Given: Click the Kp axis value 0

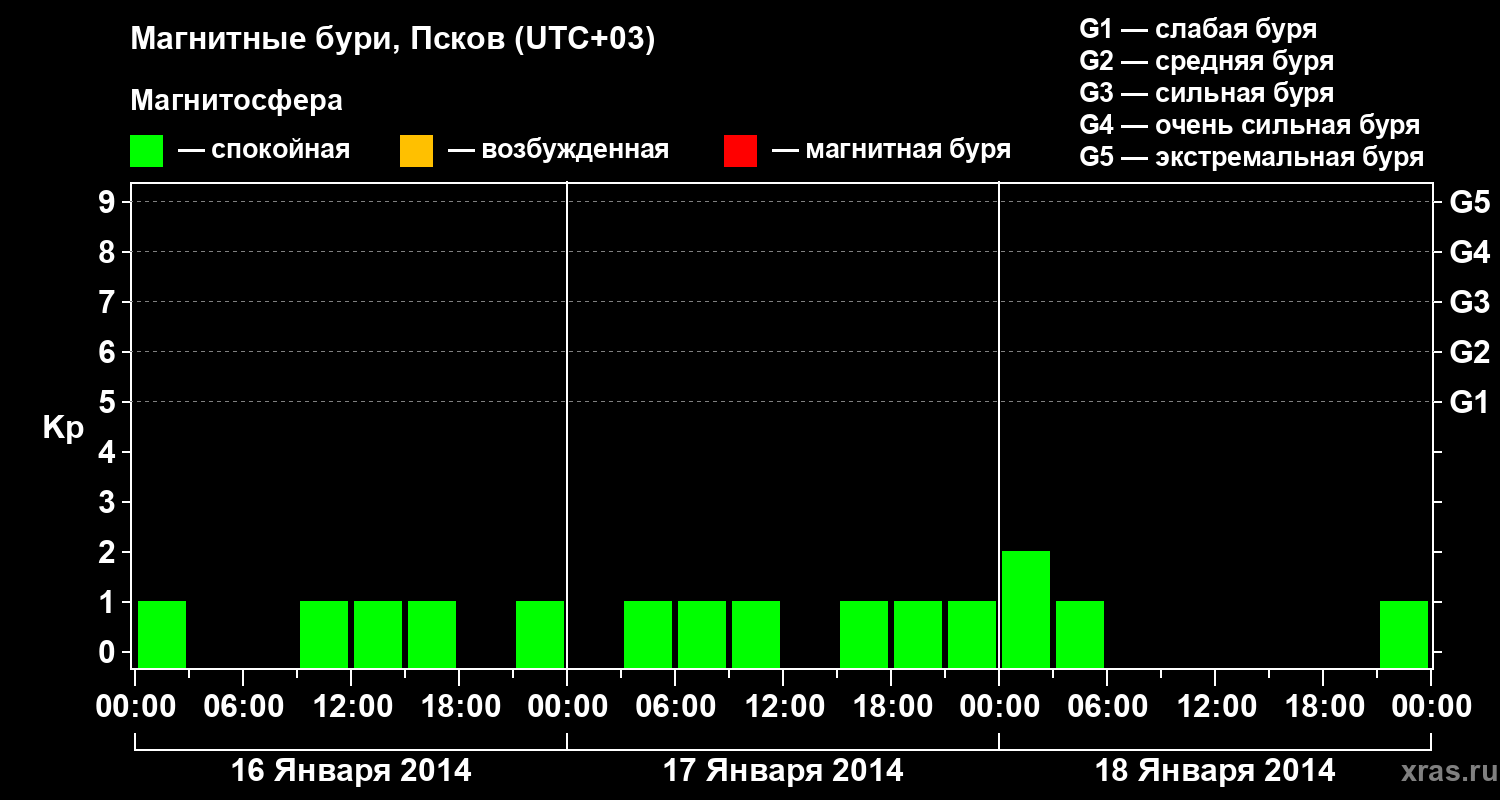Looking at the screenshot, I should coord(109,652).
